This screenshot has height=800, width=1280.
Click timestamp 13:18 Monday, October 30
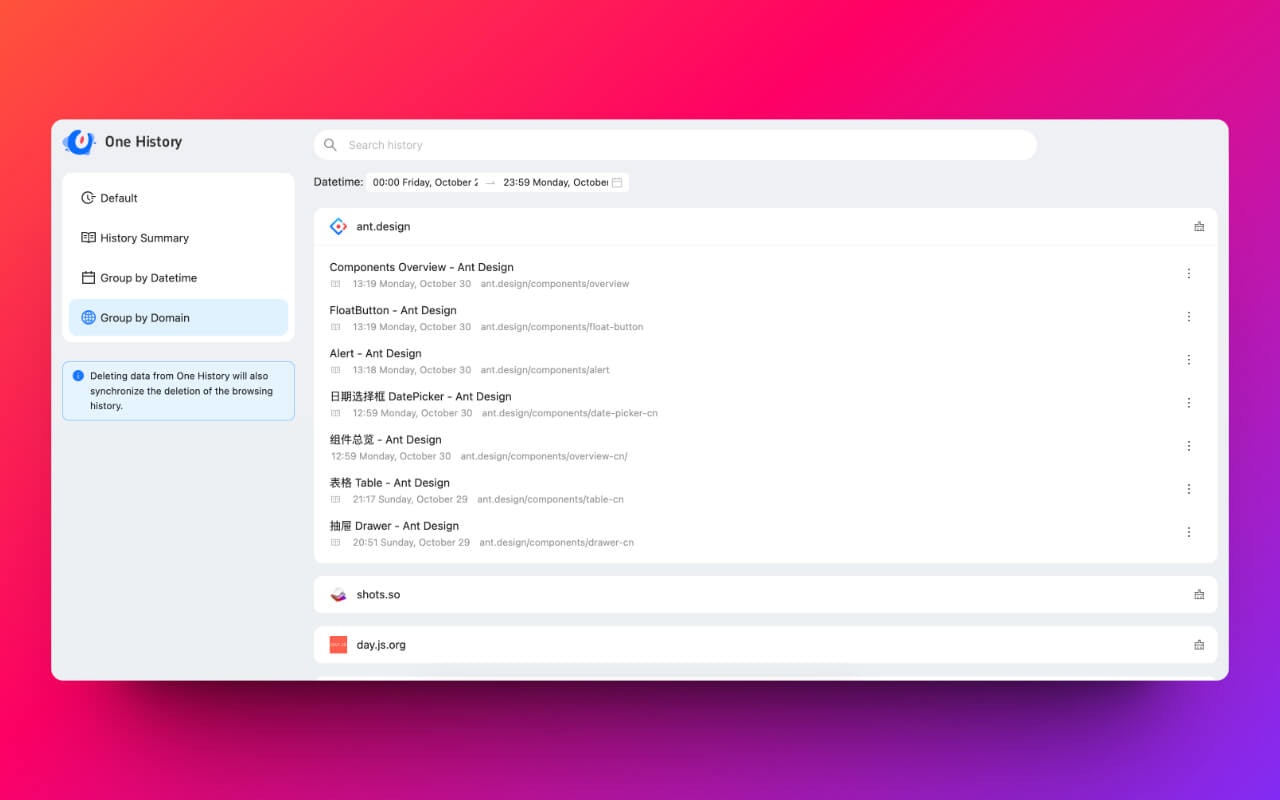(412, 370)
